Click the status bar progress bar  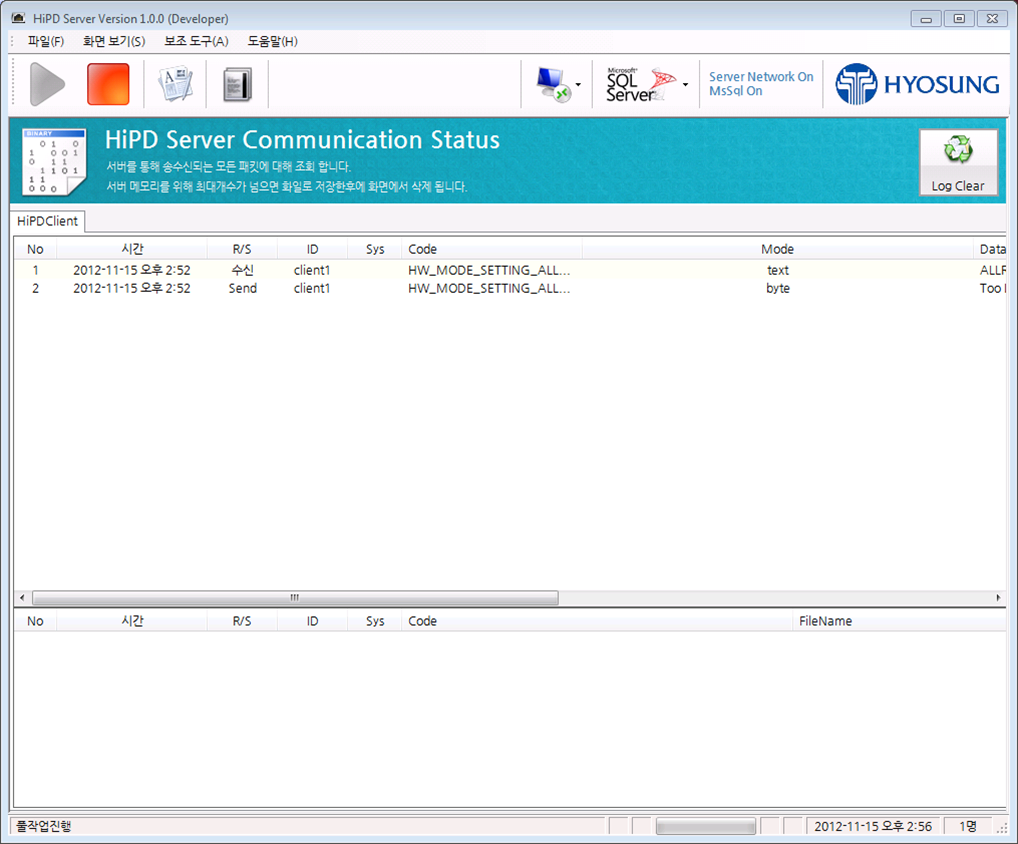coord(706,826)
